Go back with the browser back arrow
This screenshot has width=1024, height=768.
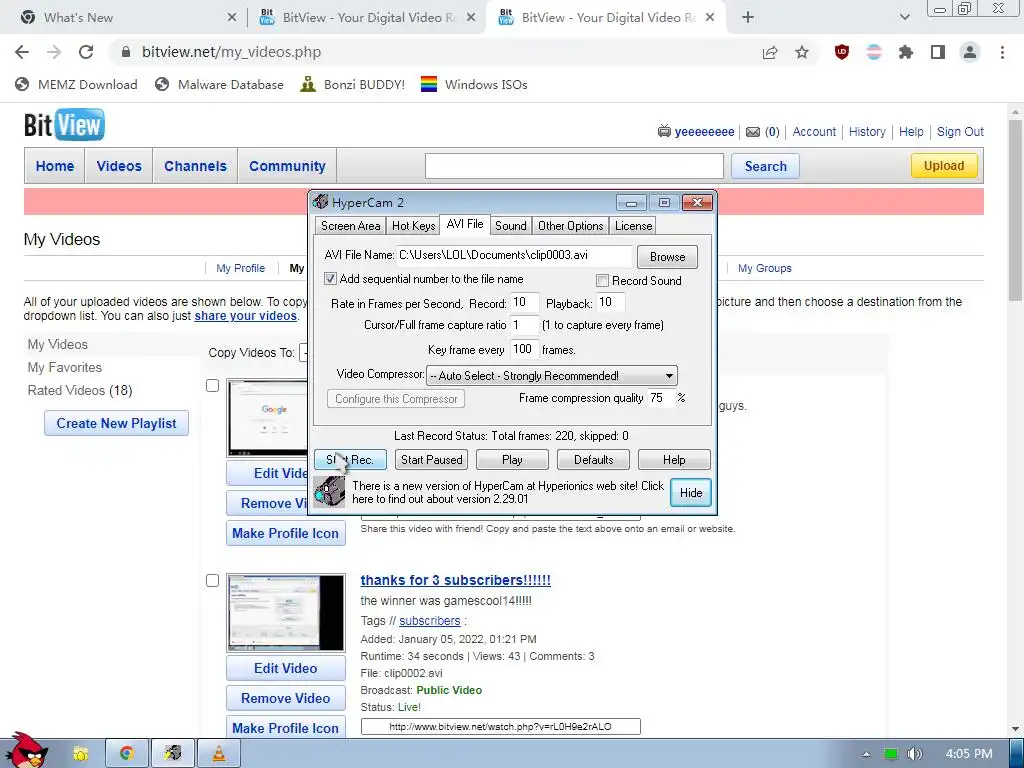[22, 52]
